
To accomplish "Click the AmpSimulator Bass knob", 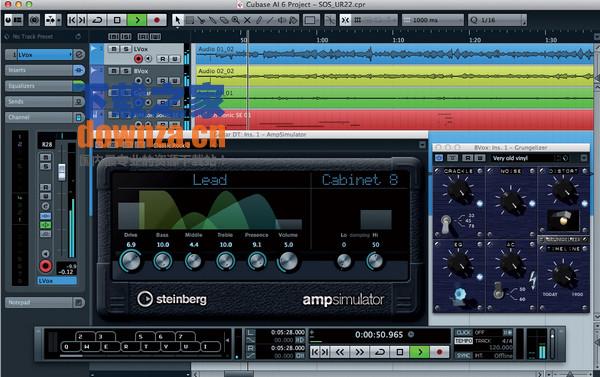I will pyautogui.click(x=163, y=261).
